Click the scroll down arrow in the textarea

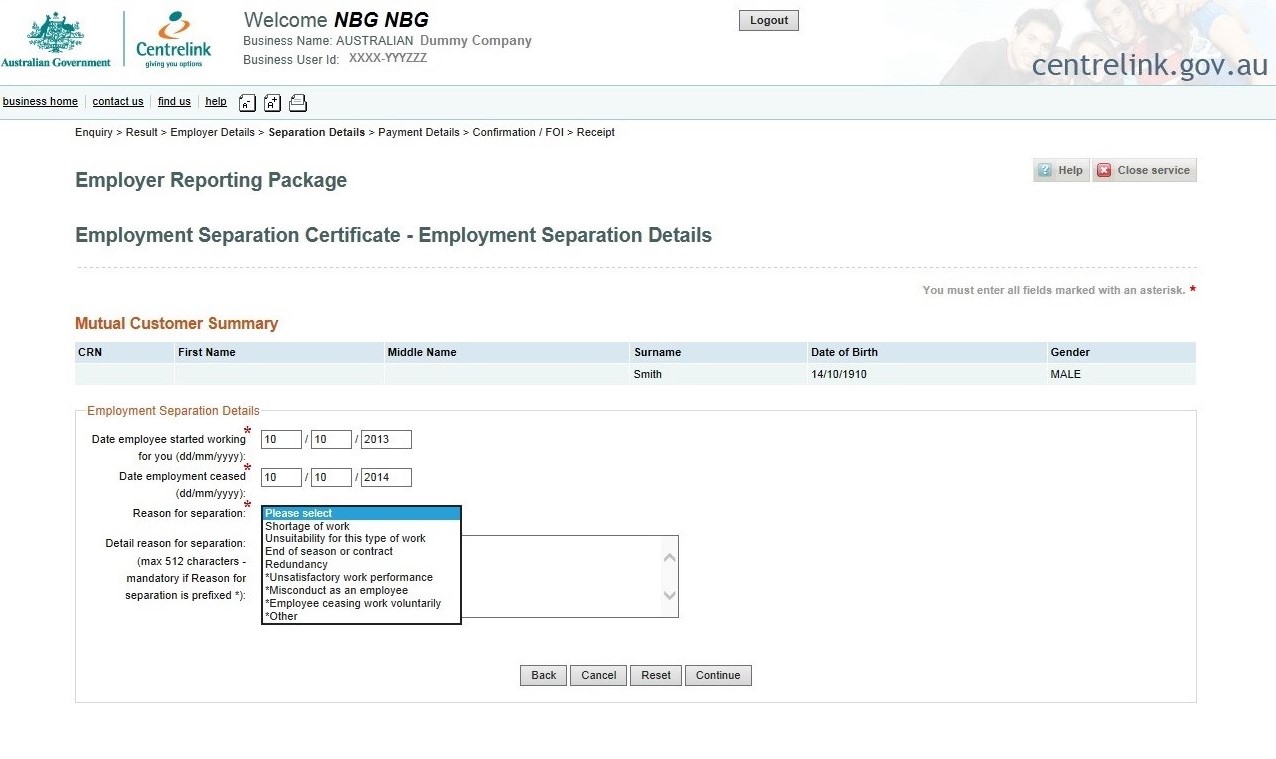pos(669,596)
